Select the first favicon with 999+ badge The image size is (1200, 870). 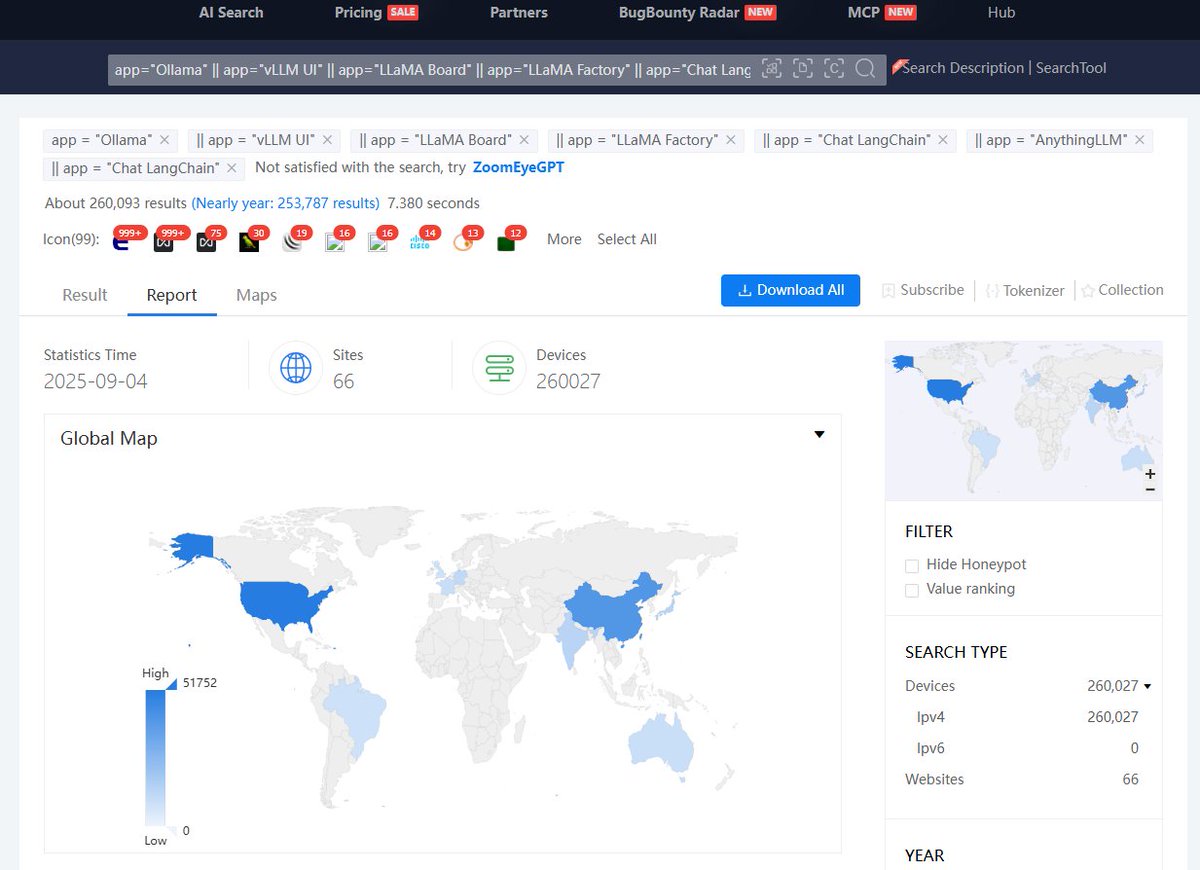pos(122,242)
